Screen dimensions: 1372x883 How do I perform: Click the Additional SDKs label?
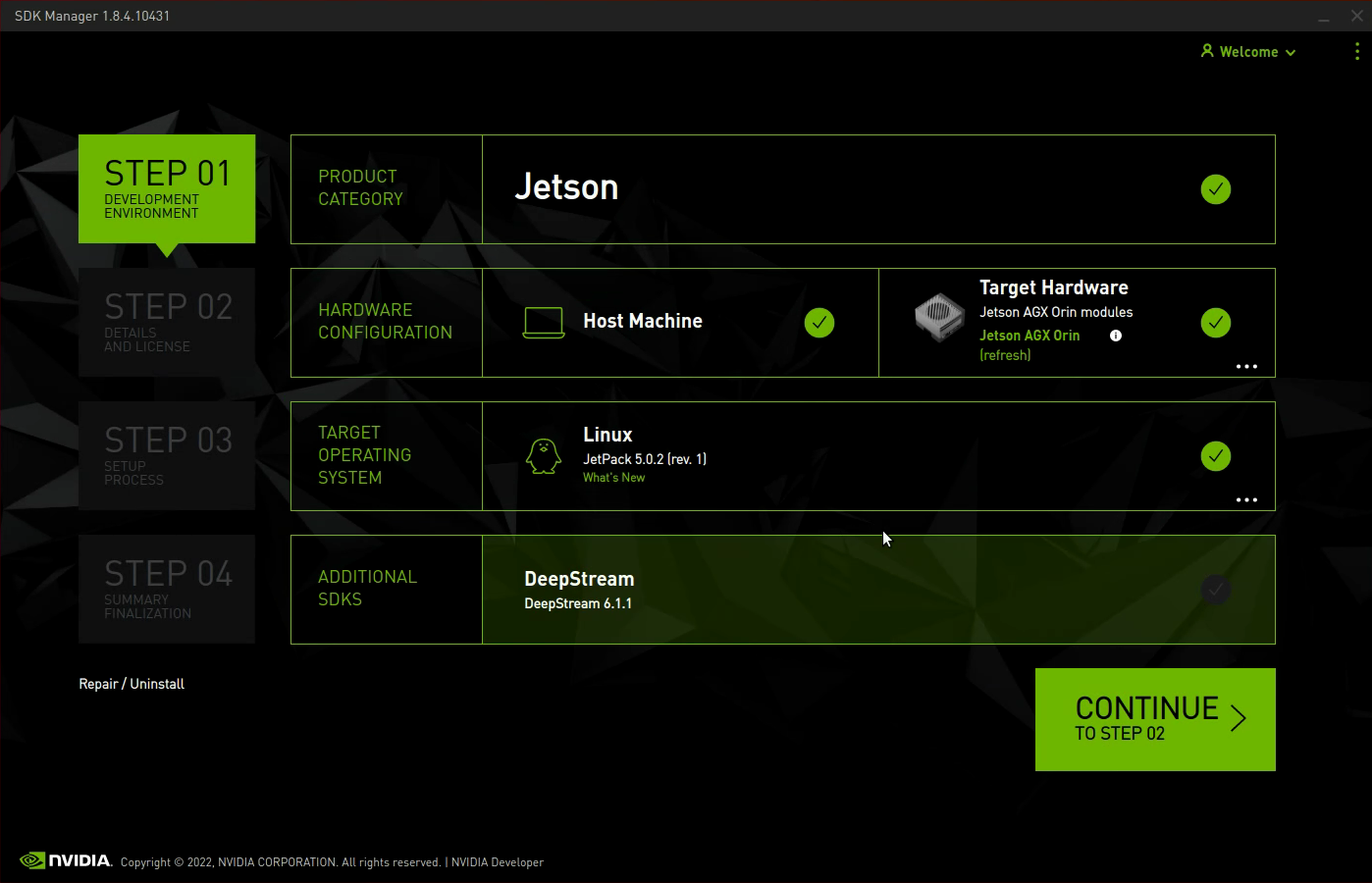pos(367,588)
